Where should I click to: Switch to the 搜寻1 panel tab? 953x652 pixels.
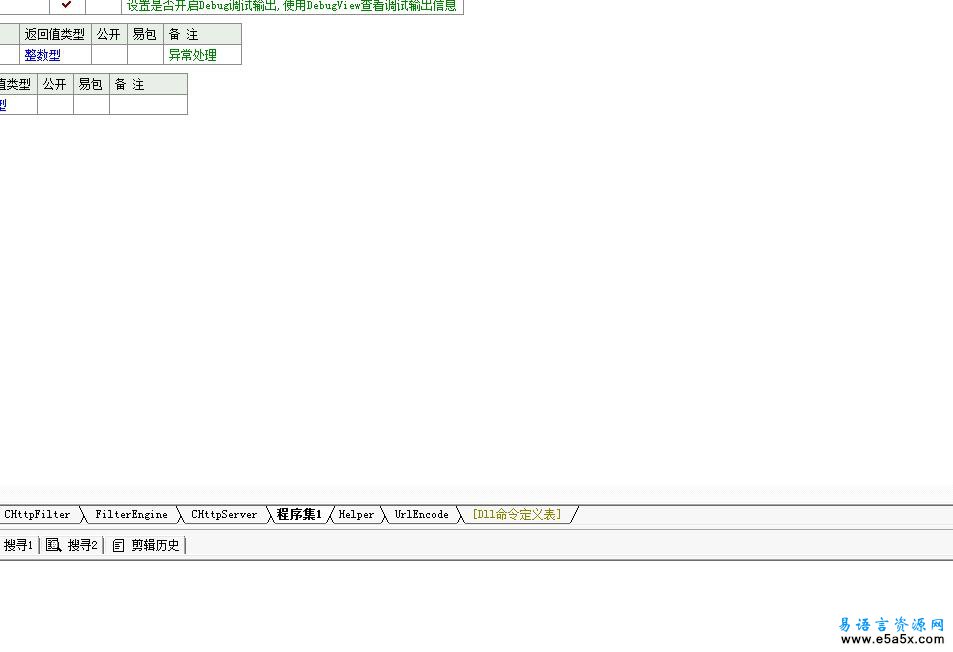[18, 546]
